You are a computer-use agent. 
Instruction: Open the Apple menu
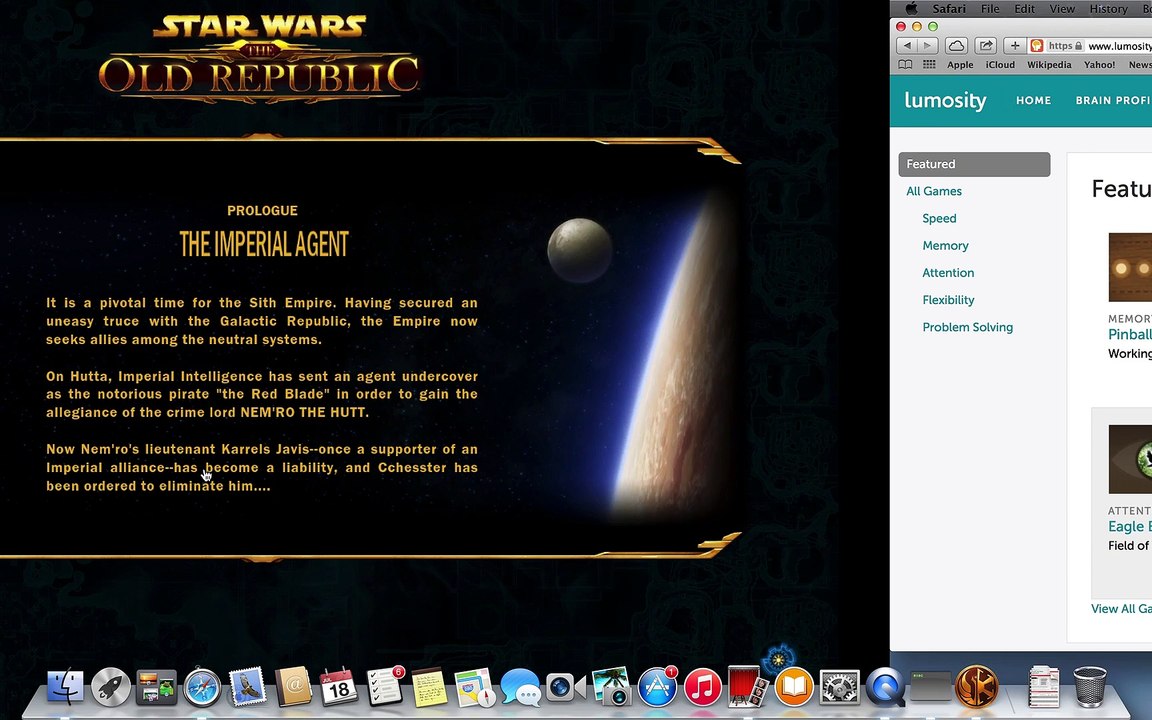click(x=911, y=9)
